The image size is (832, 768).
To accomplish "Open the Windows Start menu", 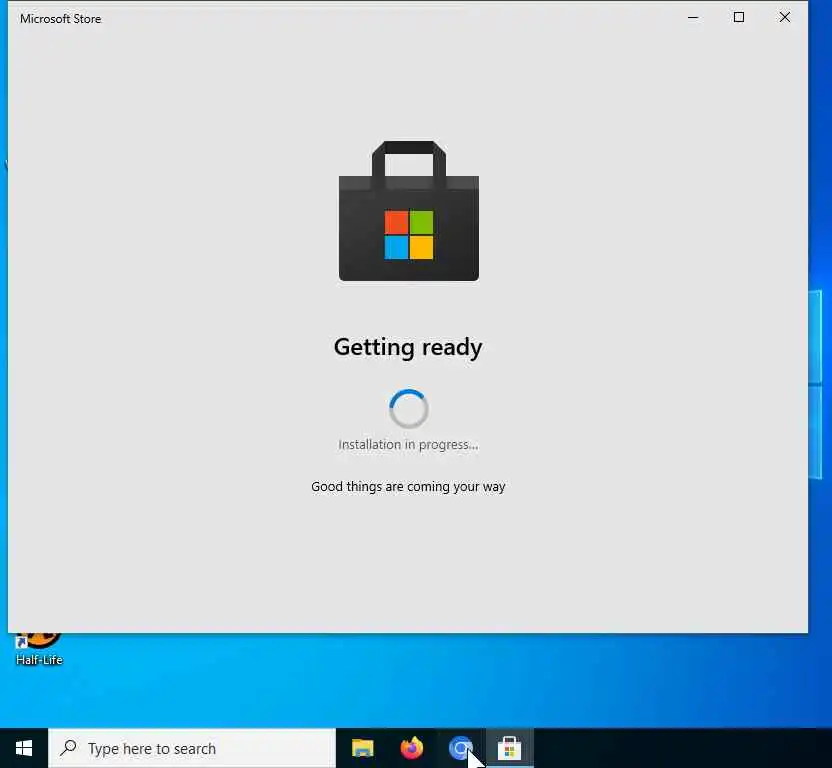I will [24, 748].
